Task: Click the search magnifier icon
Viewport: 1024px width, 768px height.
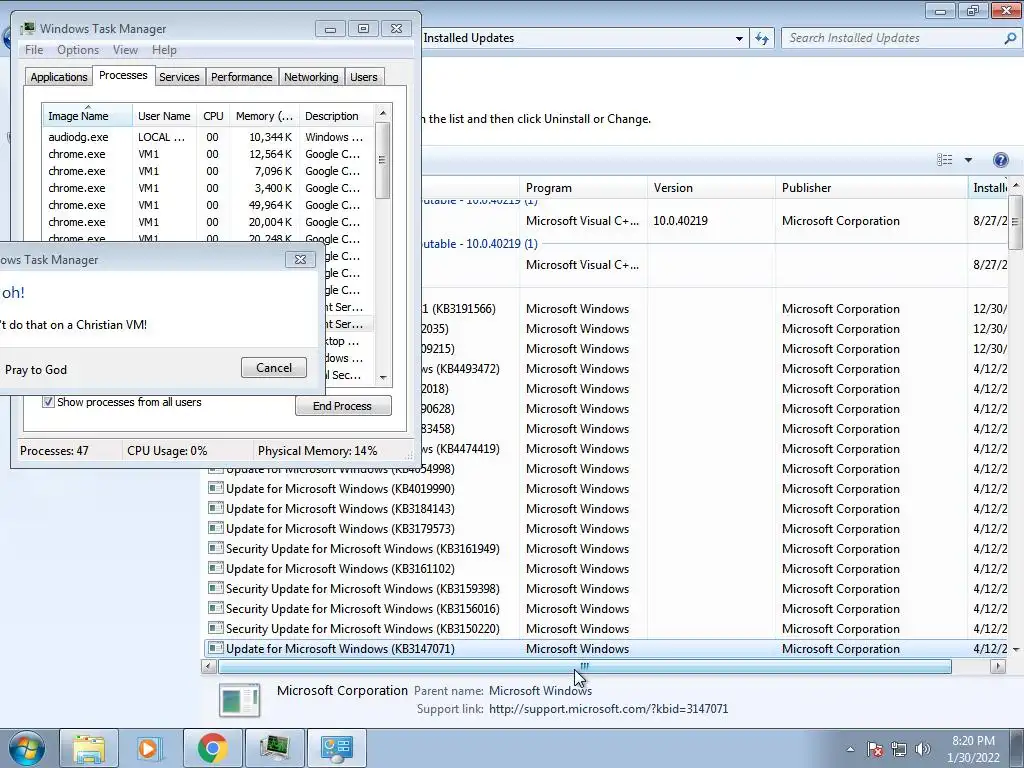Action: click(x=1010, y=39)
